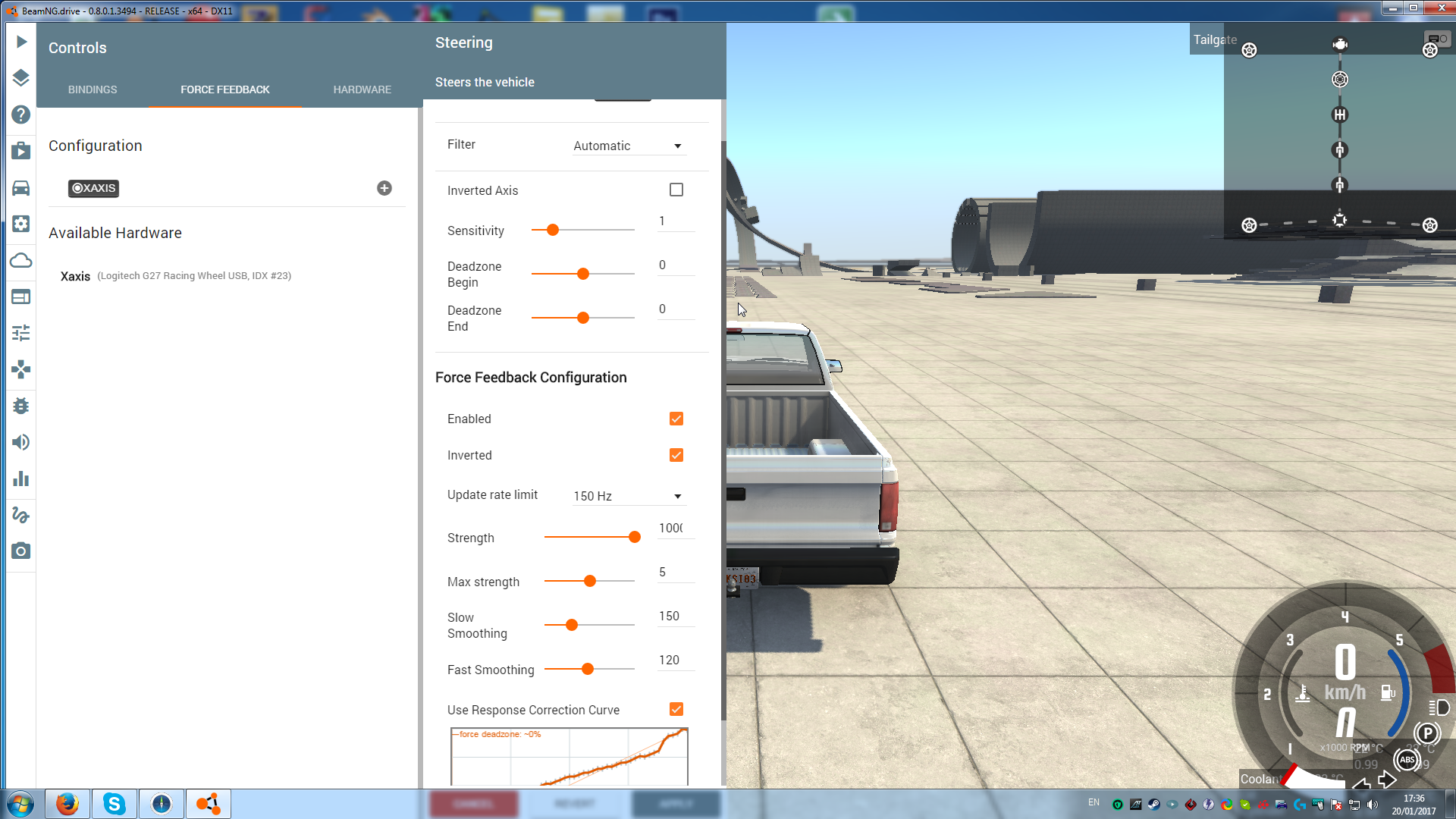This screenshot has width=1456, height=819.
Task: Uncheck the force feedback Inverted checkbox
Action: pos(676,455)
